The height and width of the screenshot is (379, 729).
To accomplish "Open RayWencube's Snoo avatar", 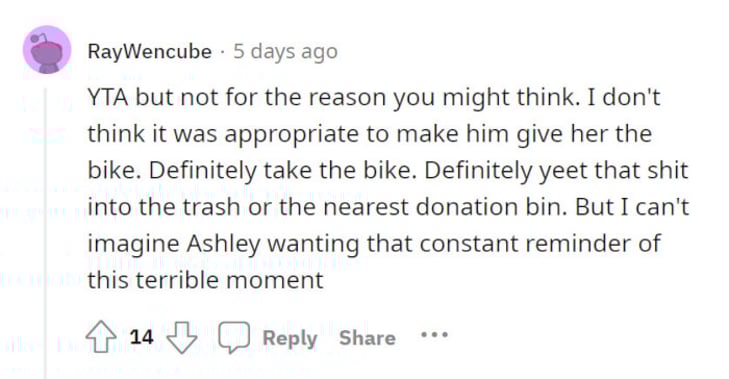I will pos(47,50).
